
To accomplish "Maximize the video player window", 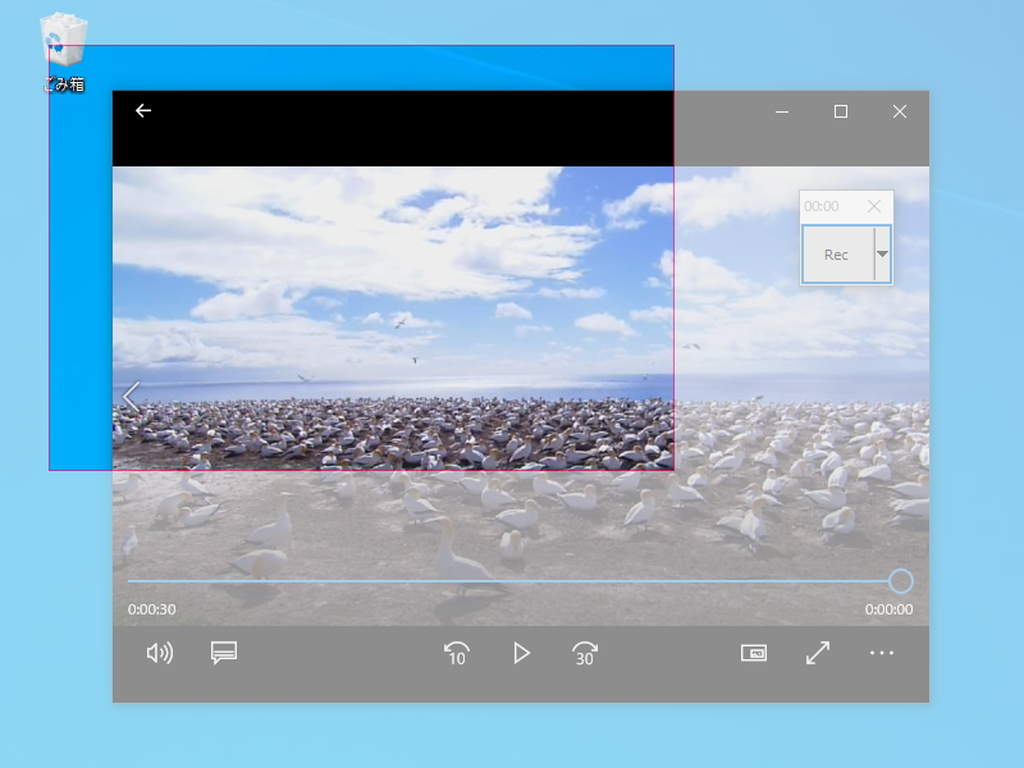I will [840, 112].
